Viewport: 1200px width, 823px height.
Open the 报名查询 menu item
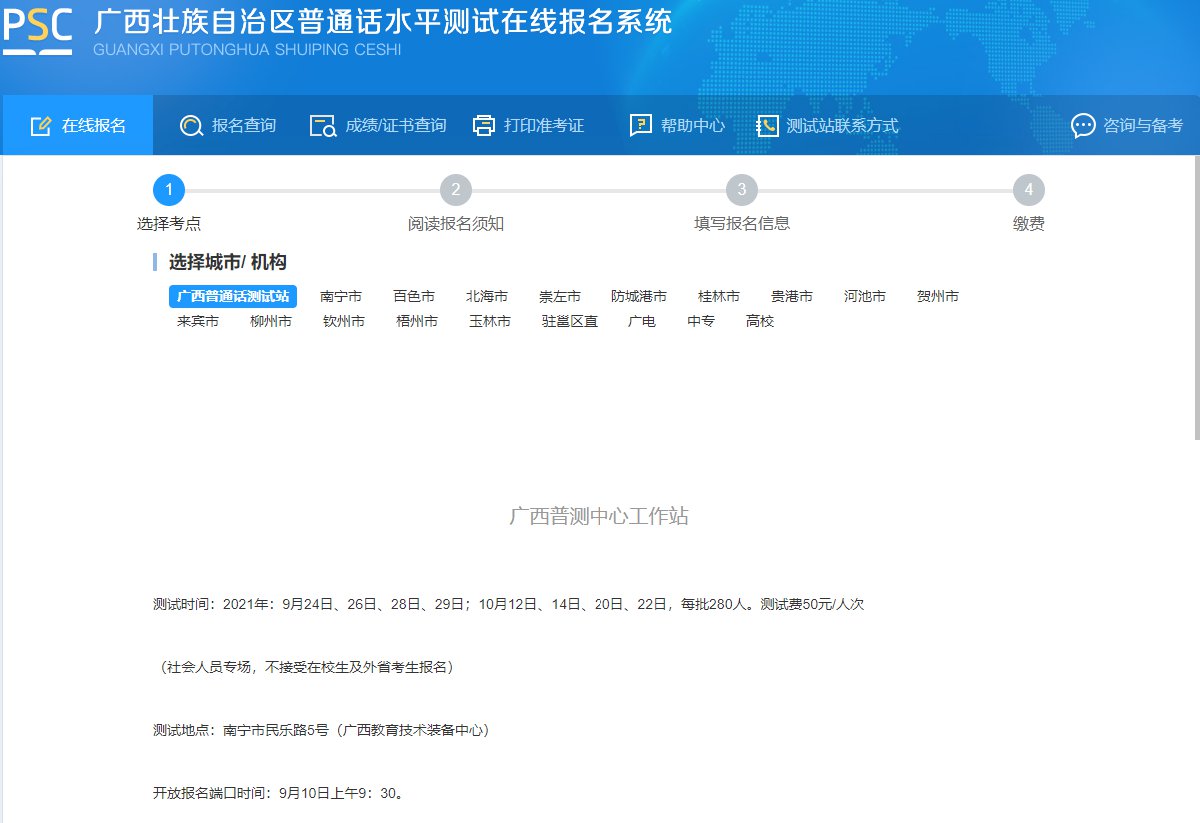click(x=243, y=126)
